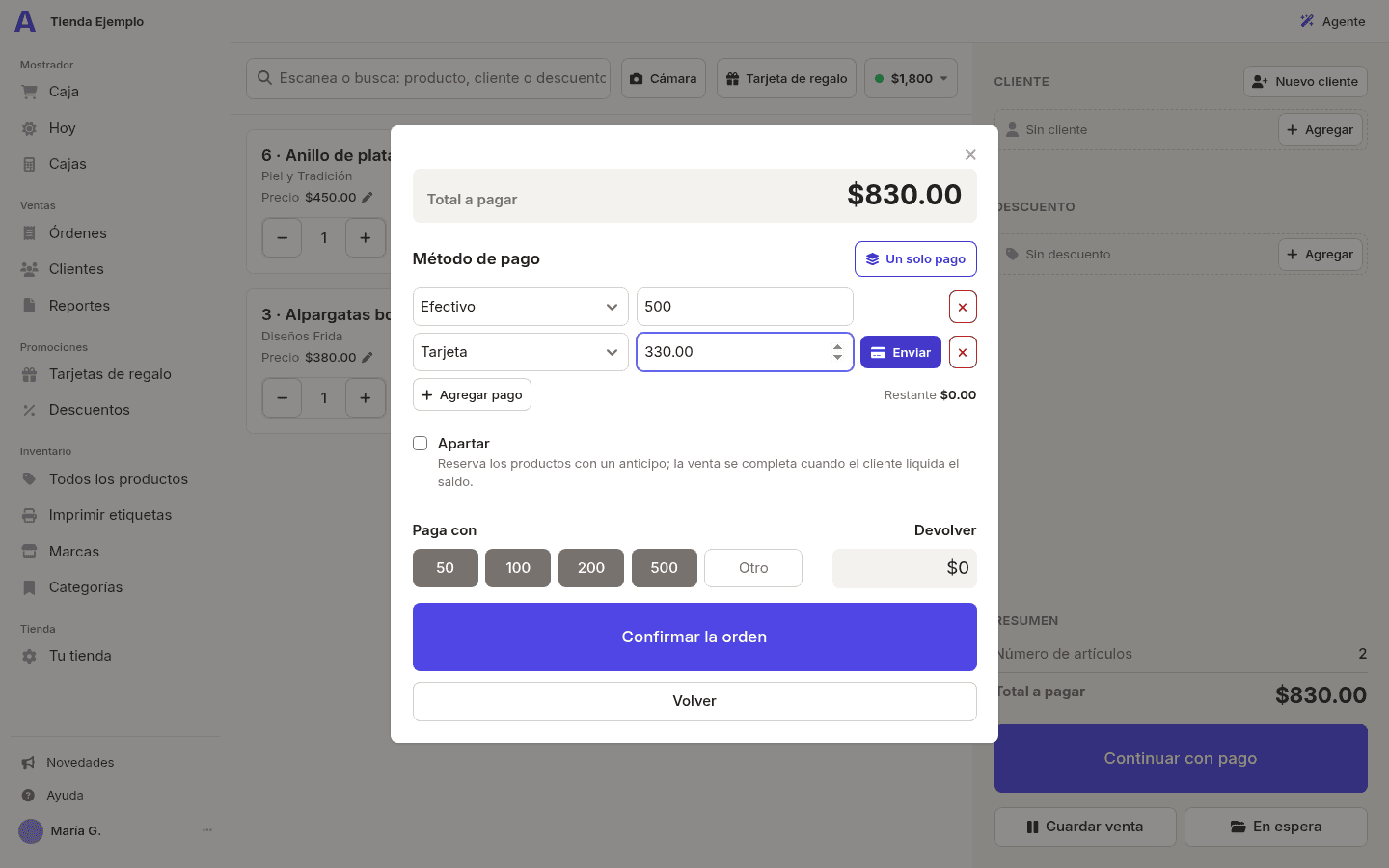The width and height of the screenshot is (1389, 868).
Task: Click Continuar con pago button
Action: coord(1181,759)
